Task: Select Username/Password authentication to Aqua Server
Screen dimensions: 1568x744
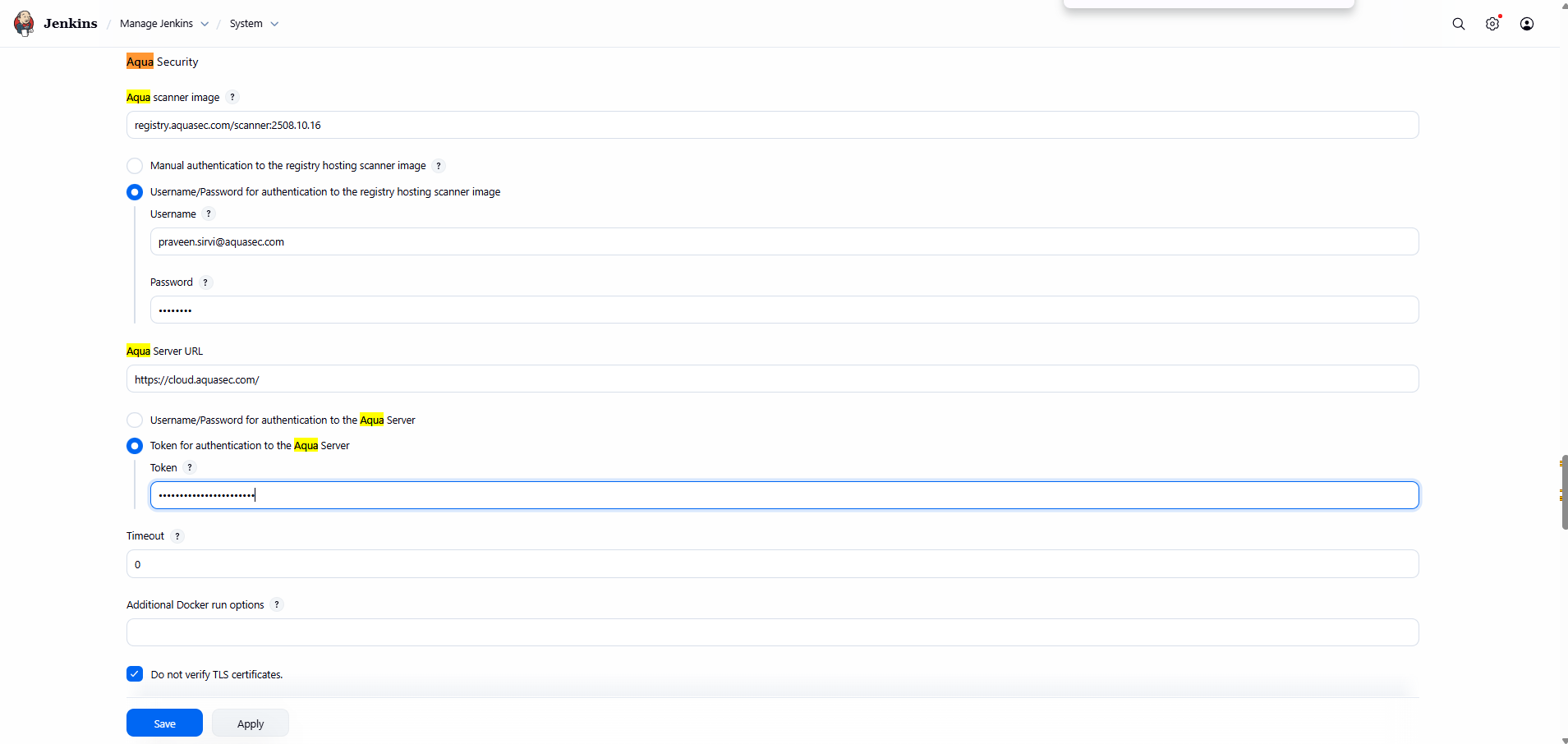Action: (135, 420)
